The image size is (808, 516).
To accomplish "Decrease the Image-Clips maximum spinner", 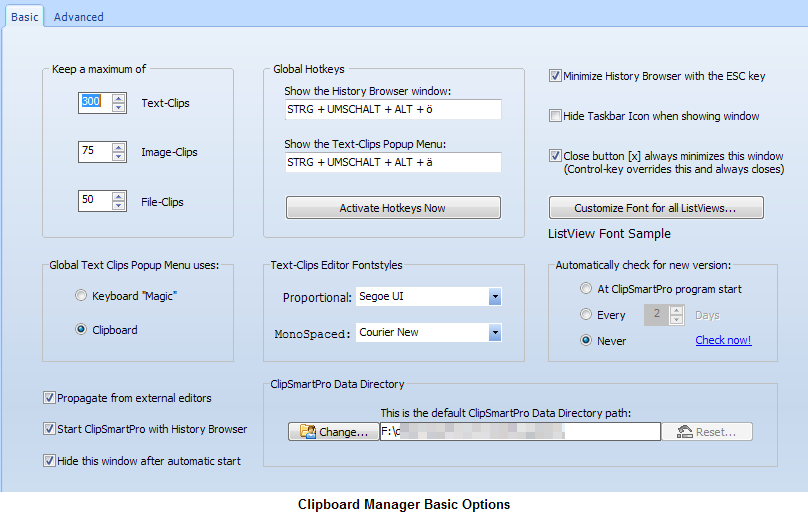I will 118,156.
